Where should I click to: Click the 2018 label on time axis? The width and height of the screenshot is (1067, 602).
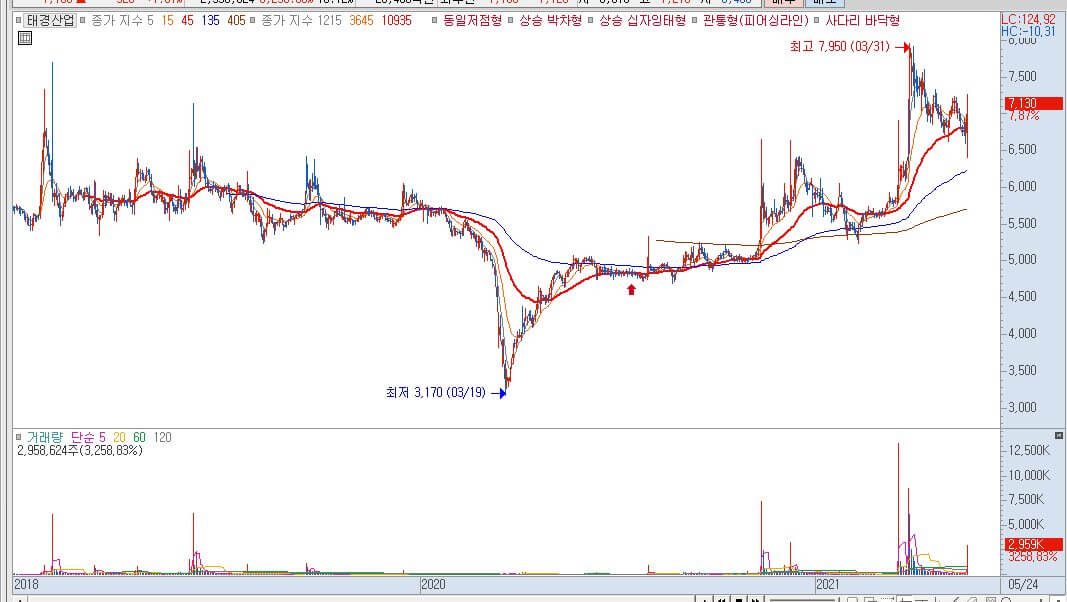(x=26, y=584)
